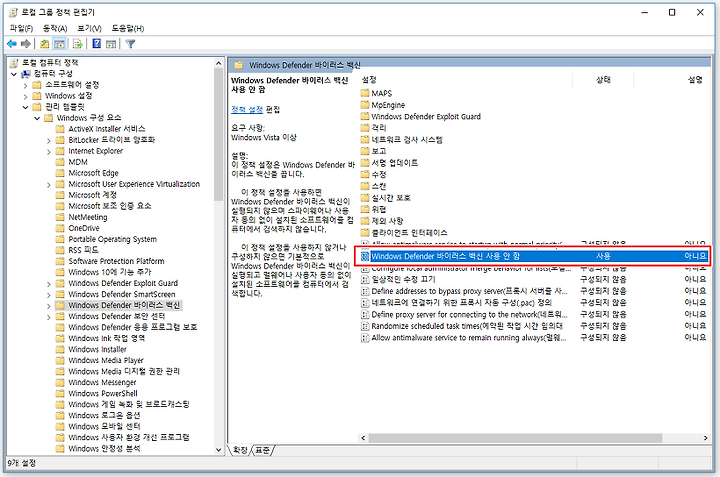Expand Windows Defender SmartScreen tree node

click(x=49, y=294)
